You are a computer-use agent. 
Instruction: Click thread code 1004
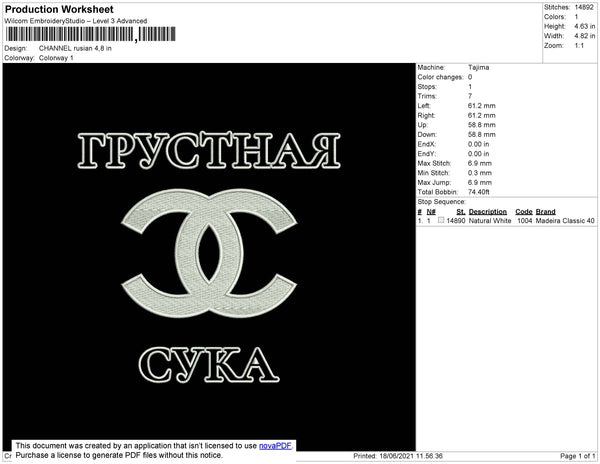525,221
